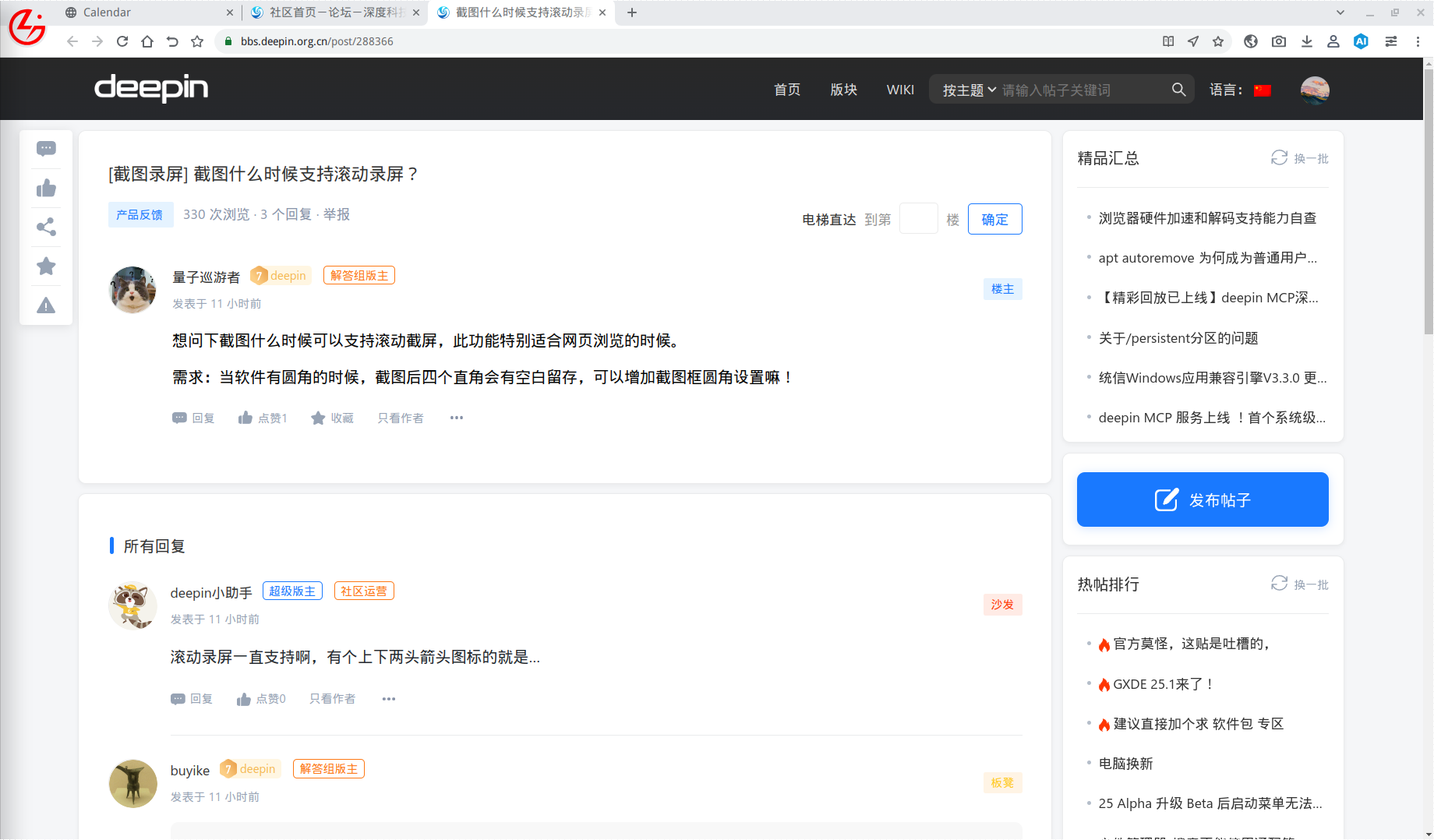Bookmark page with star icon in address bar
This screenshot has width=1434, height=840.
click(1218, 41)
